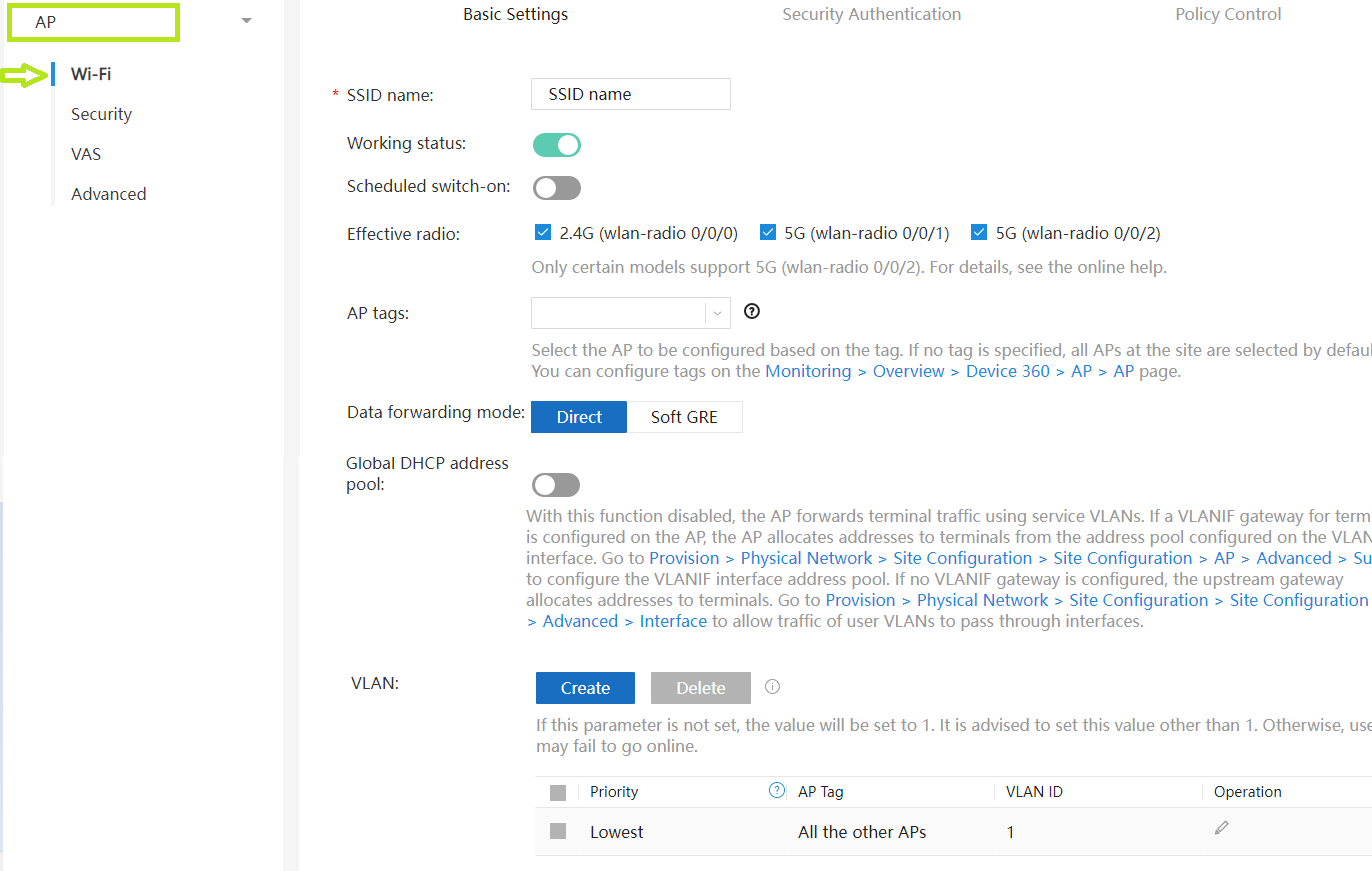Toggle the Working status switch off
This screenshot has width=1372, height=871.
click(557, 145)
